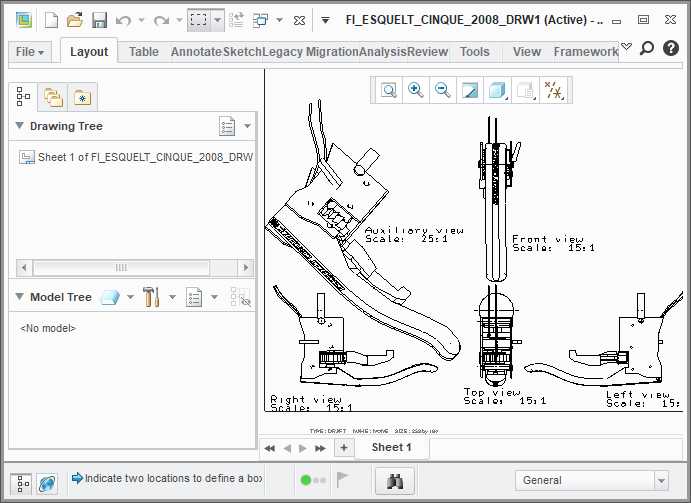Open the Model Tree show dropdown arrow

130,297
